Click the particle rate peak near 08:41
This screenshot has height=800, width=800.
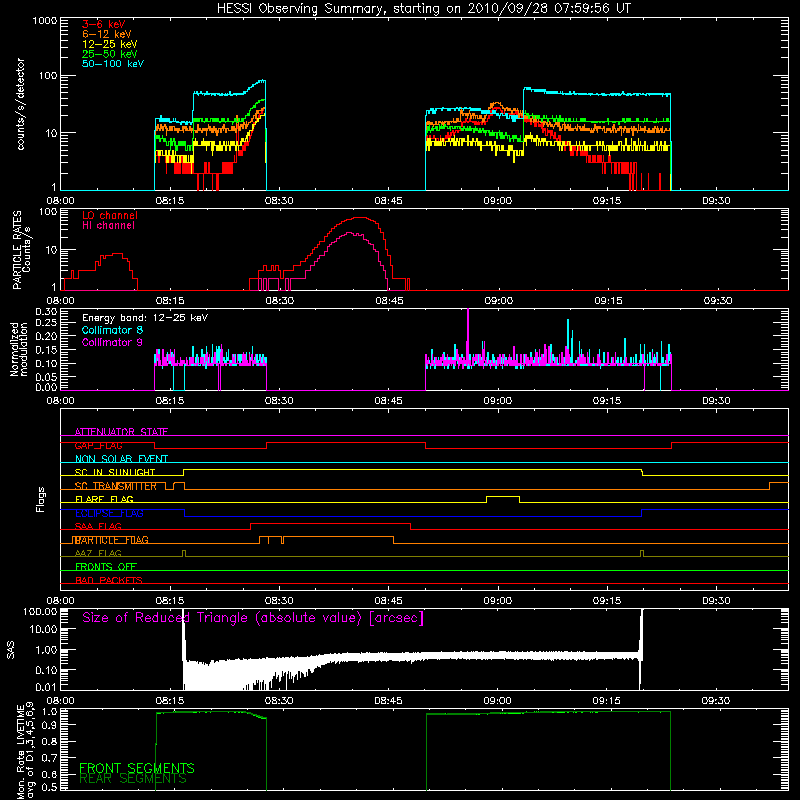point(360,218)
